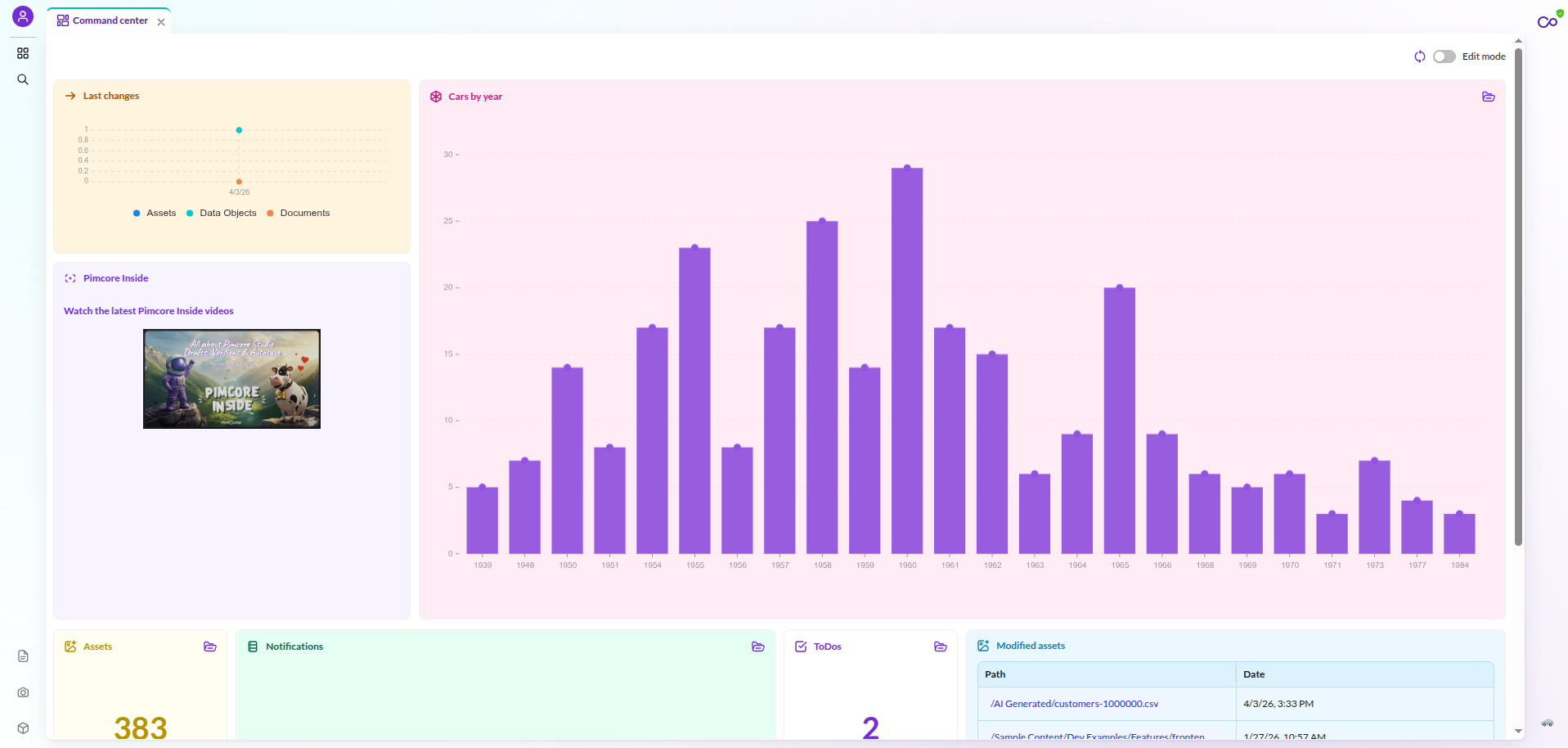Click the vertical scrollbar thumb

1518,296
